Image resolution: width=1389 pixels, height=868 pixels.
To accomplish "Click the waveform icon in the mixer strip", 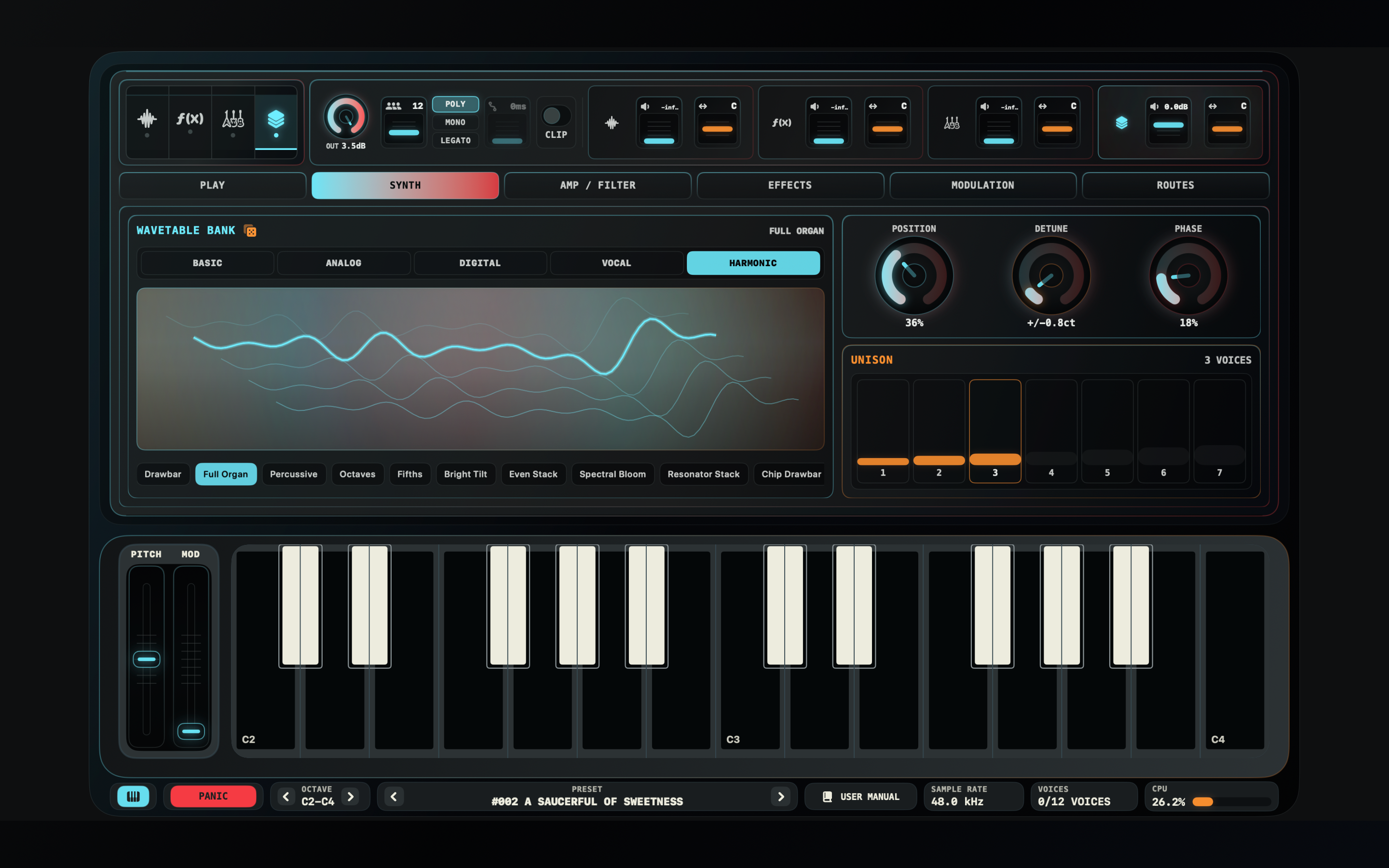I will pos(612,123).
